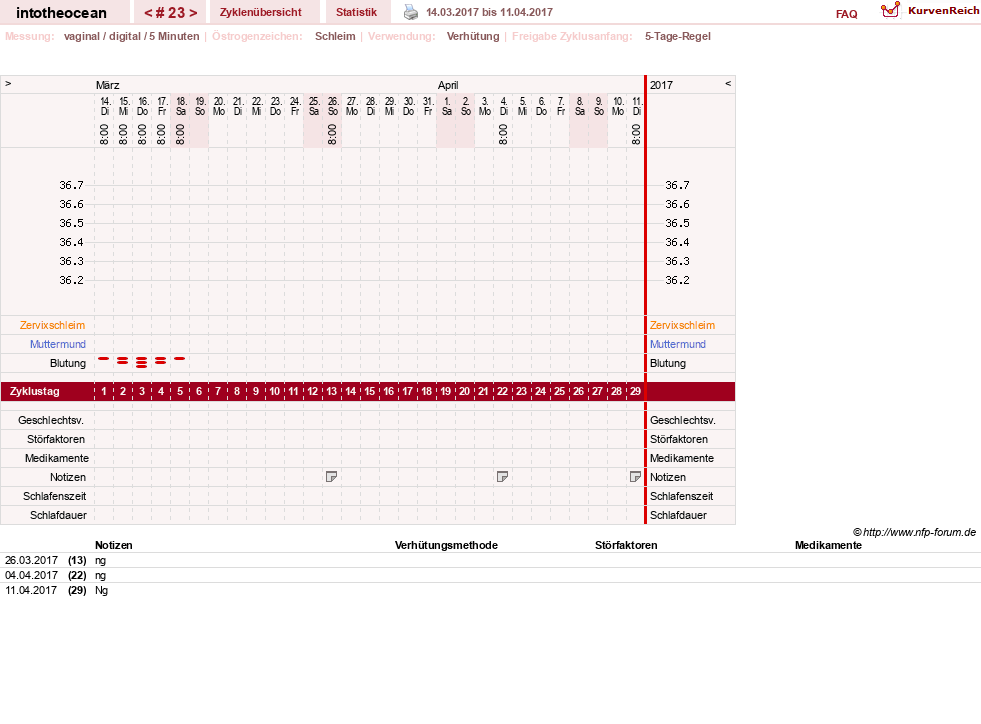Screen dimensions: 981x724
Task: Open note icon on cycle day 13
Action: pyautogui.click(x=332, y=477)
